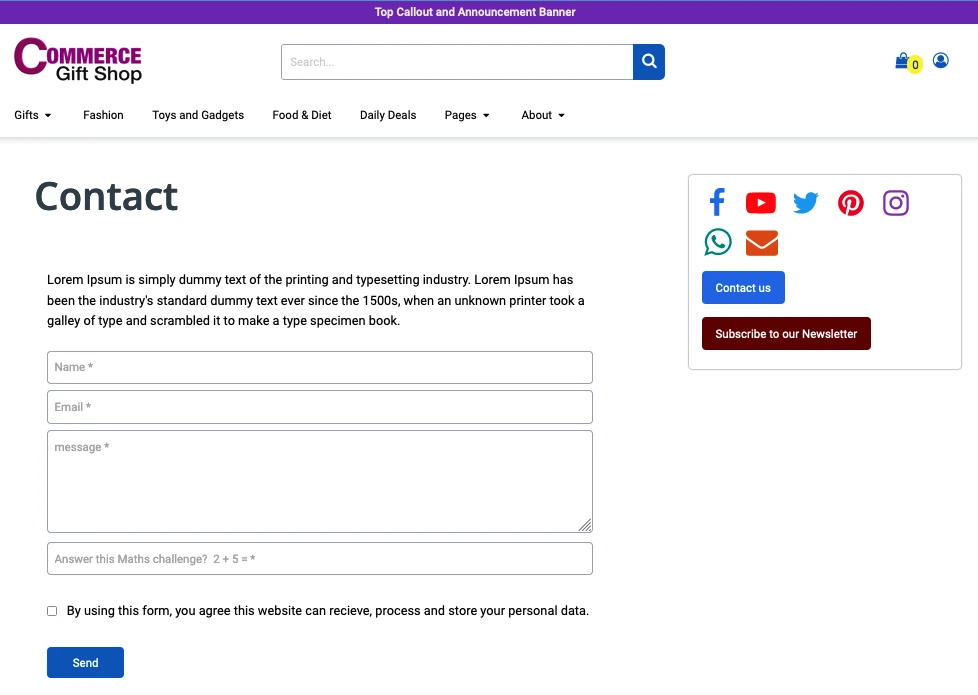Image resolution: width=978 pixels, height=695 pixels.
Task: Open the shopping cart icon
Action: (902, 61)
